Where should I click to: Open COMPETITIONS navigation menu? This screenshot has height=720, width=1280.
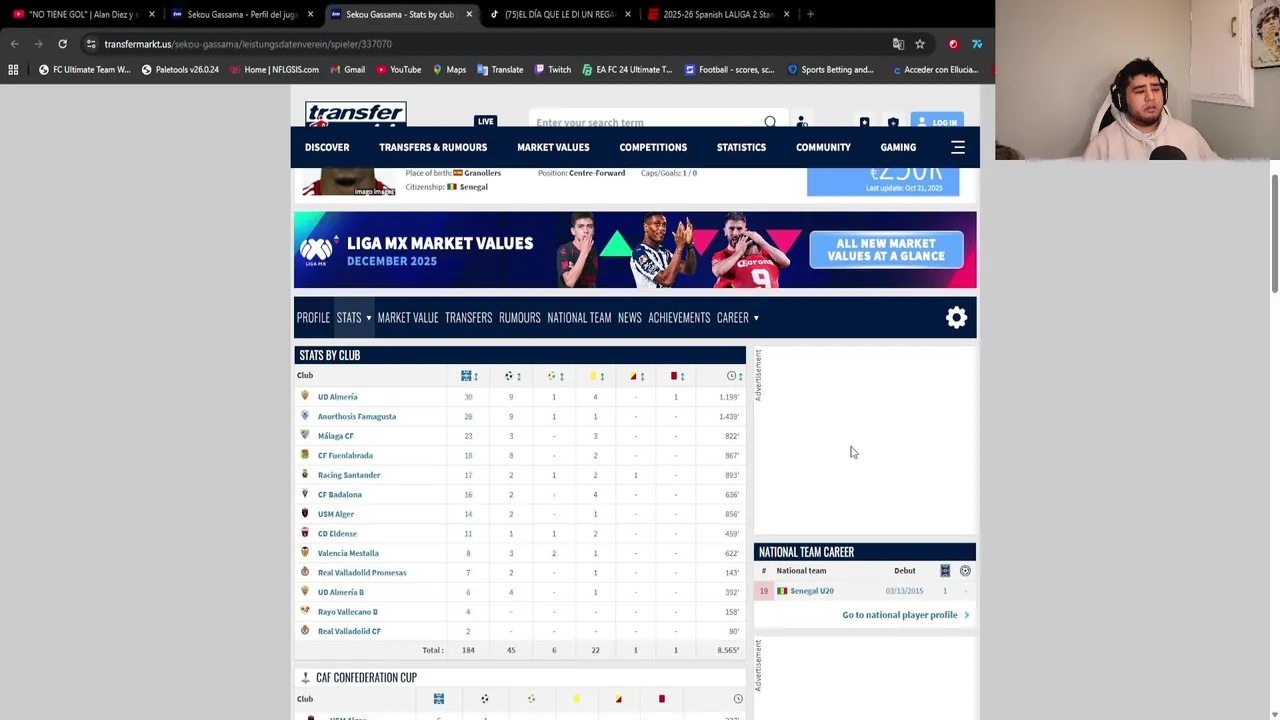click(x=653, y=148)
